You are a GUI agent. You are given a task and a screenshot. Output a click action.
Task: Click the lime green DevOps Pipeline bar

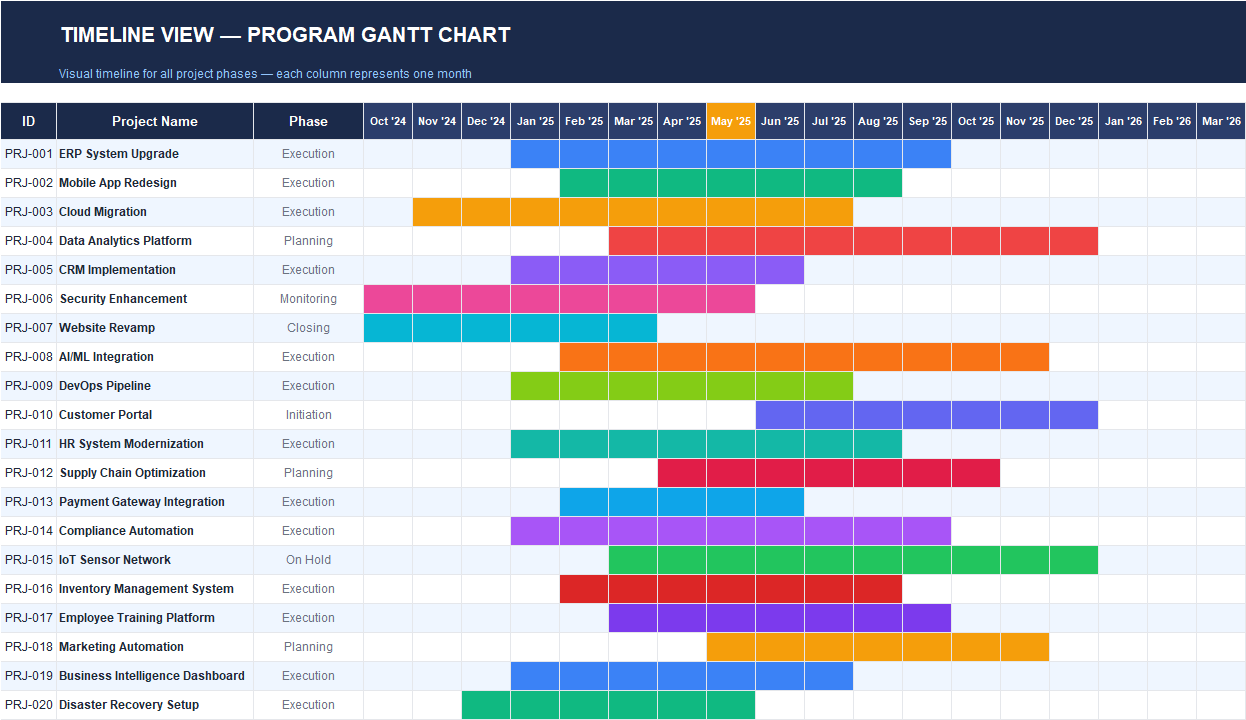[682, 386]
